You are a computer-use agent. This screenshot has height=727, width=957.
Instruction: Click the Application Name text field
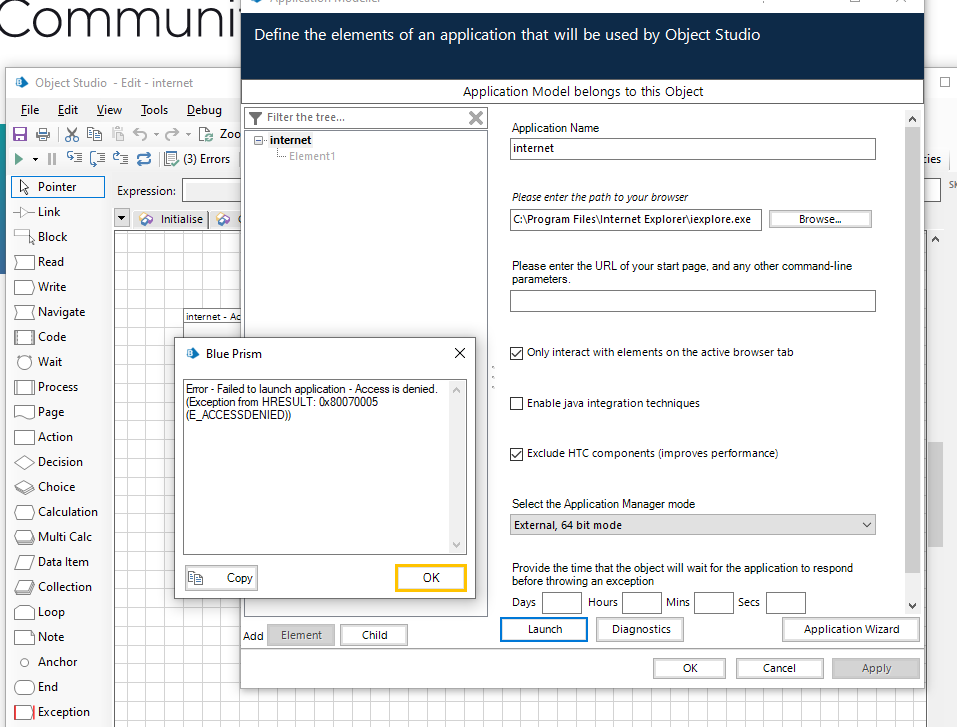pos(692,149)
